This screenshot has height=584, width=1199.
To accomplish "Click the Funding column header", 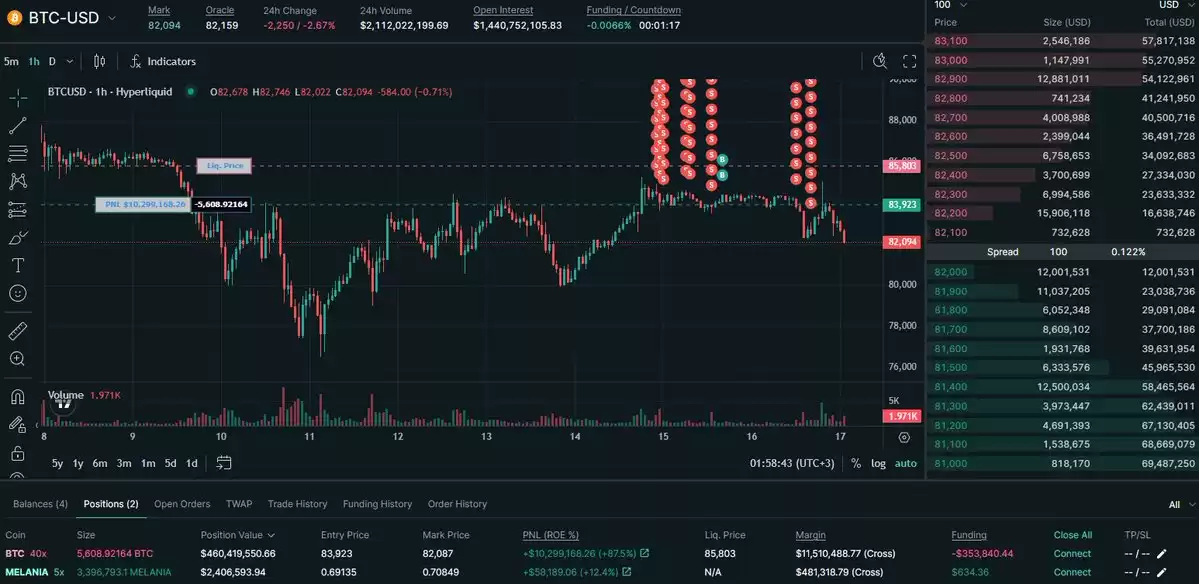I will pyautogui.click(x=969, y=535).
